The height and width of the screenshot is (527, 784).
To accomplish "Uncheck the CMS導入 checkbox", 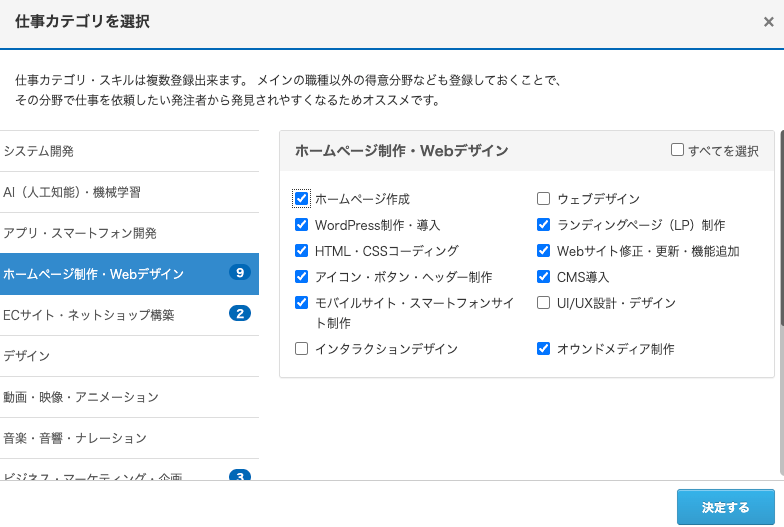I will 544,277.
